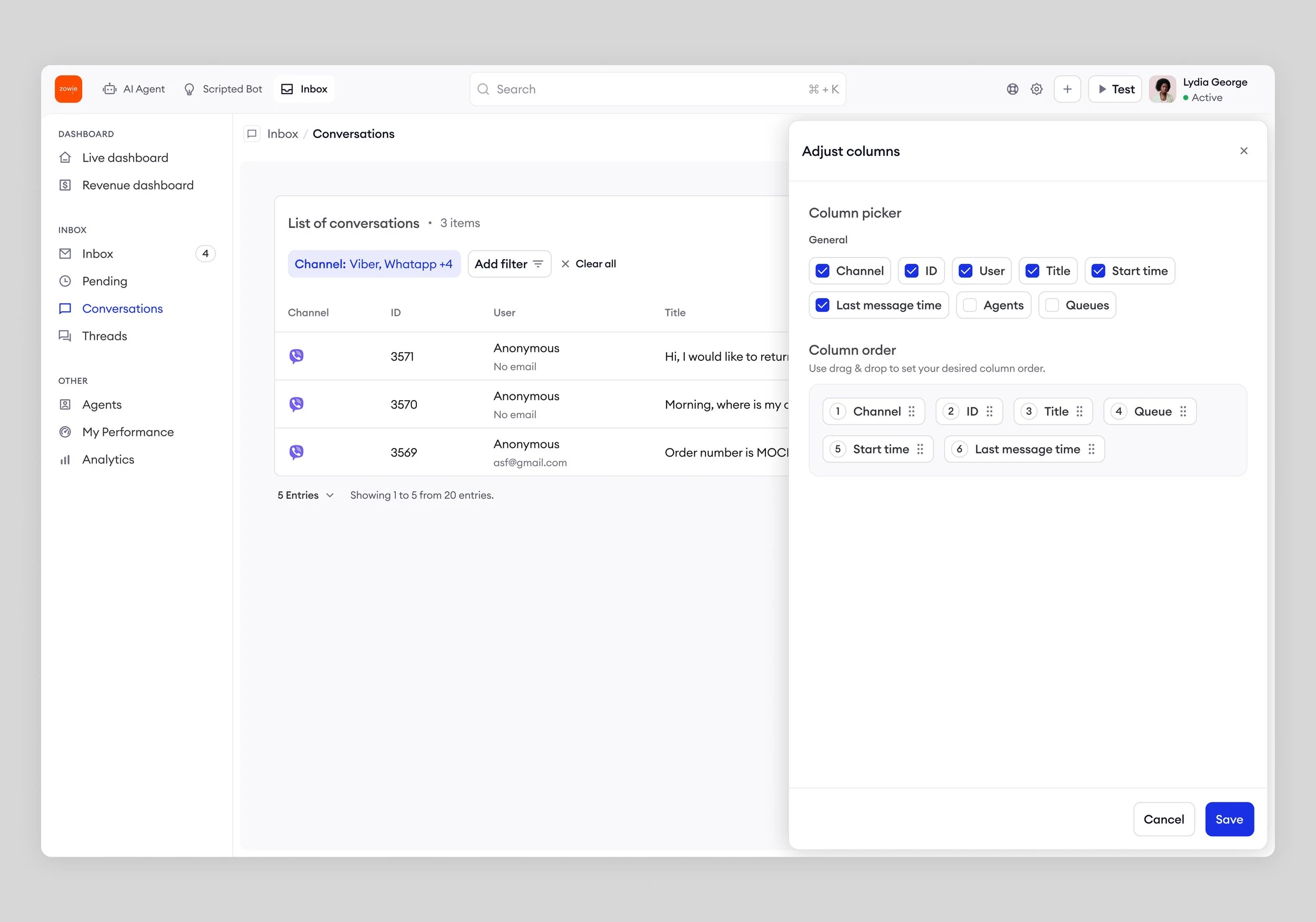Check the Queues column checkbox
The width and height of the screenshot is (1316, 922).
click(1052, 305)
